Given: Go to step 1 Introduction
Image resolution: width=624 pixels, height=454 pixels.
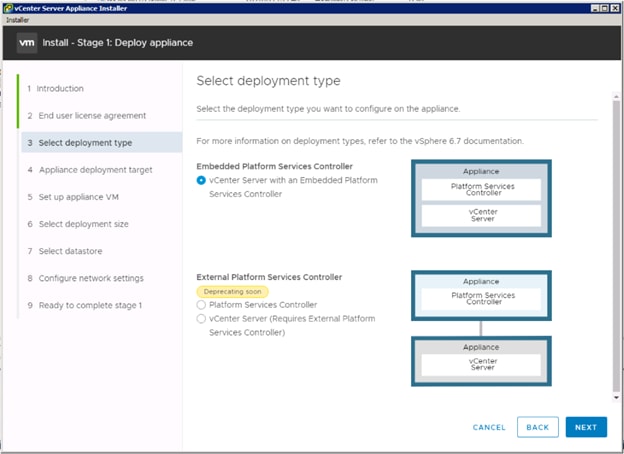Looking at the screenshot, I should (56, 88).
